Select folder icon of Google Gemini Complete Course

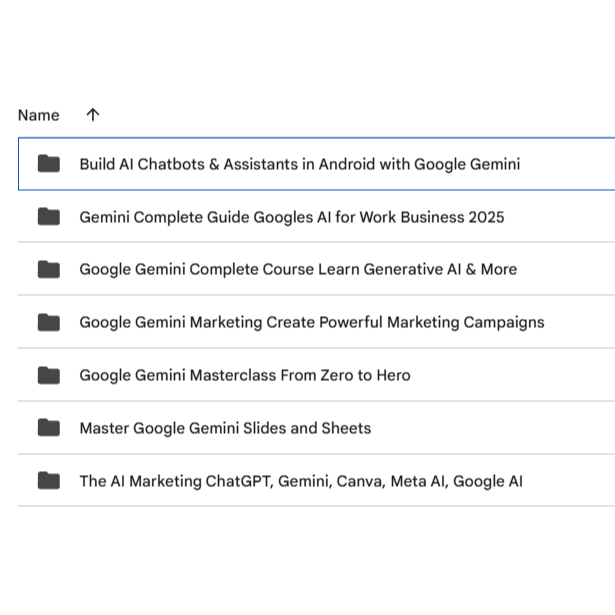[49, 270]
